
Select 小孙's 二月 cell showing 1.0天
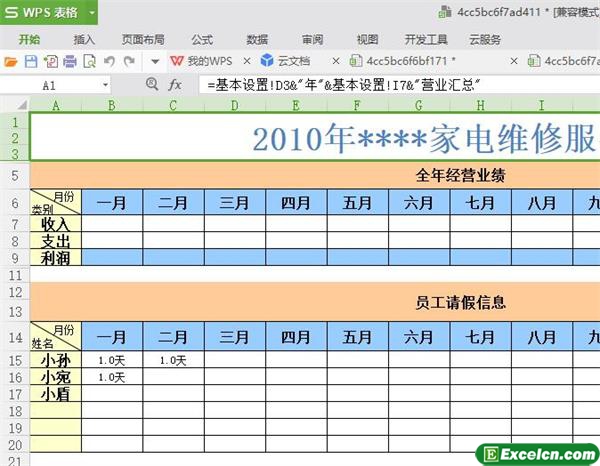[174, 360]
